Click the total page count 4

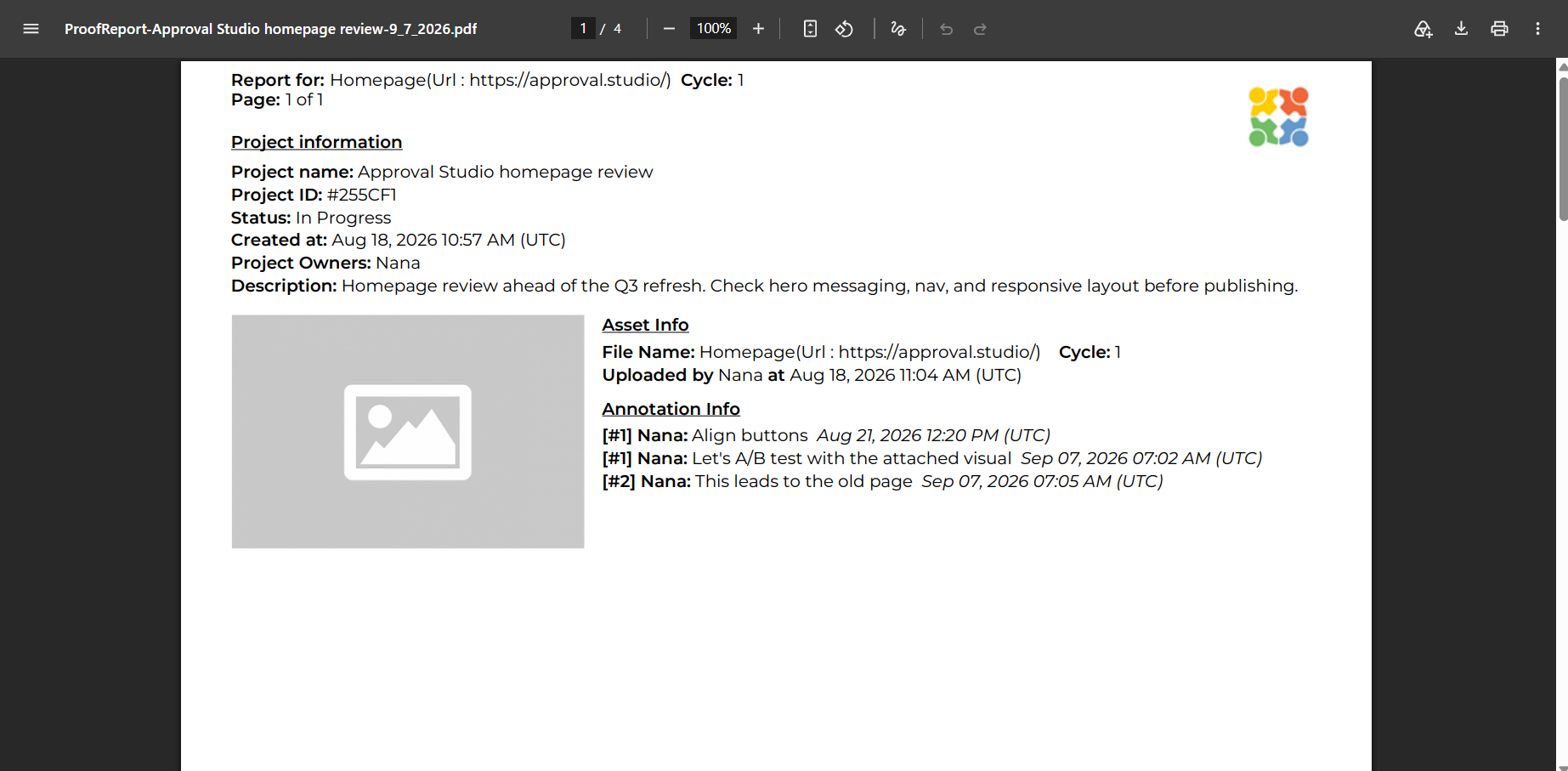tap(617, 29)
